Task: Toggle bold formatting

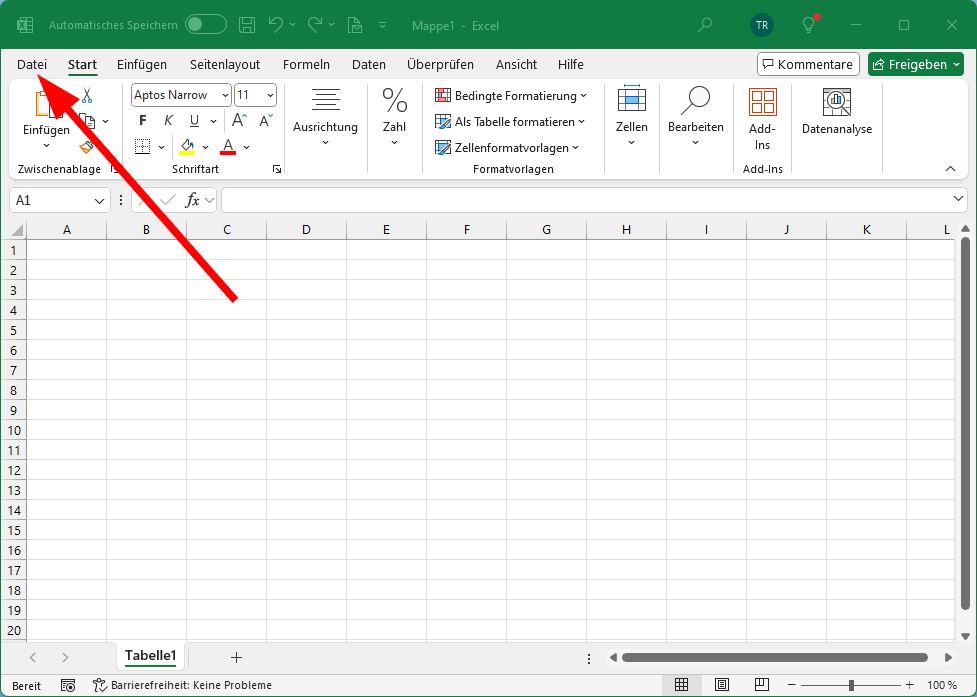Action: tap(142, 119)
